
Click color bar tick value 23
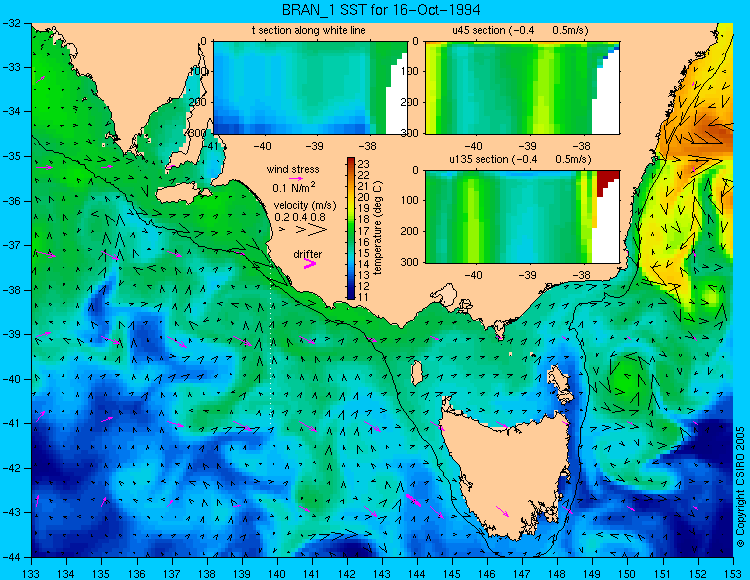(364, 164)
